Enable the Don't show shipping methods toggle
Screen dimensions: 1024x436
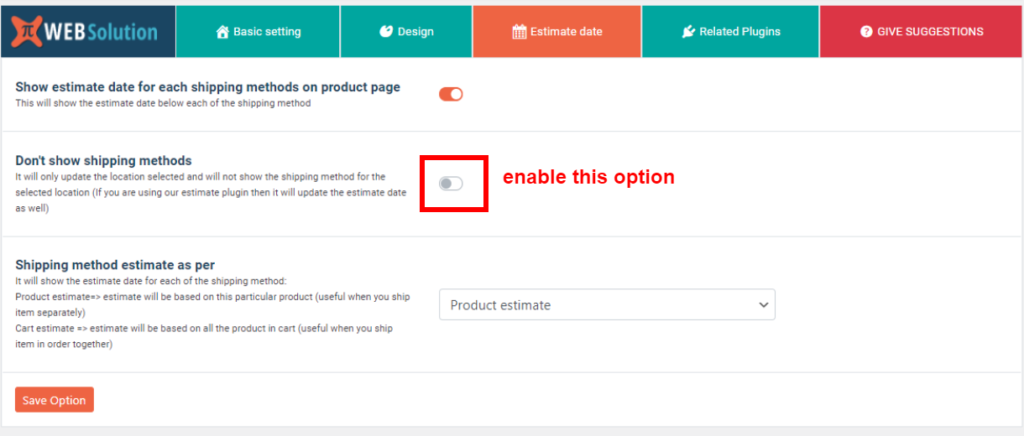[451, 183]
